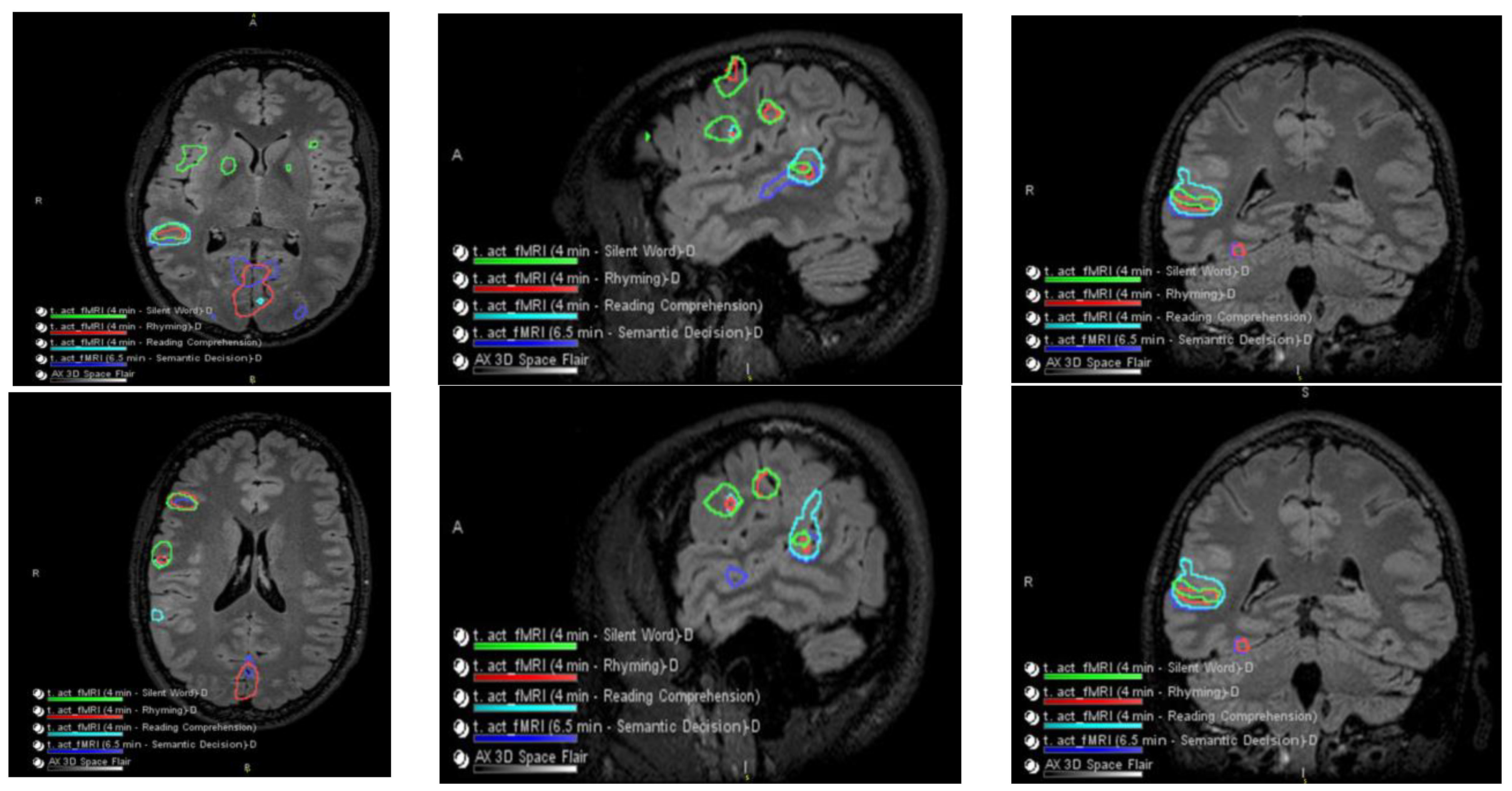Click blue Semantic Decision color bar, top-right panel
Viewport: 1512px width, 791px height.
(1093, 348)
